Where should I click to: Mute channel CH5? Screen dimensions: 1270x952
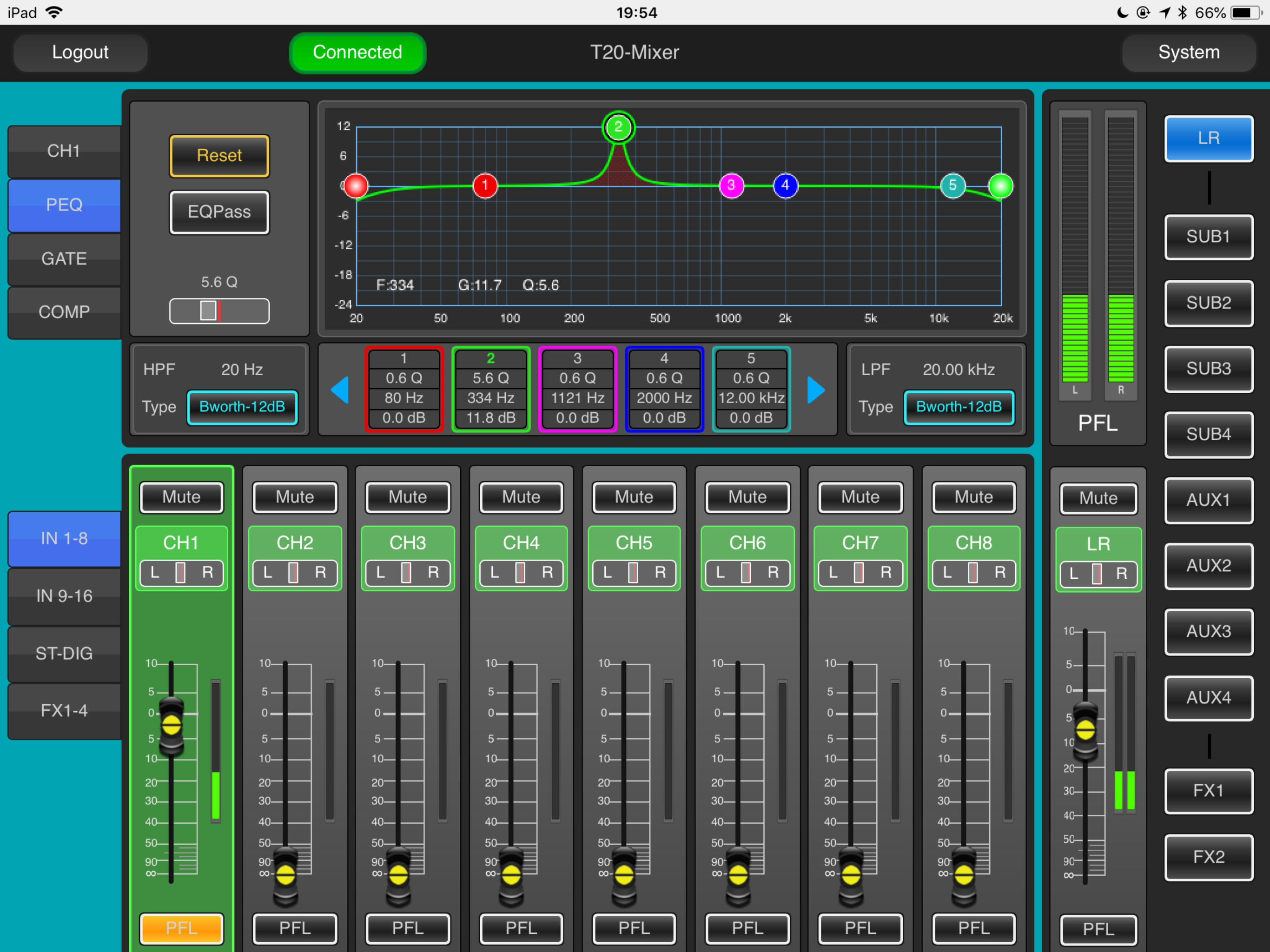634,497
